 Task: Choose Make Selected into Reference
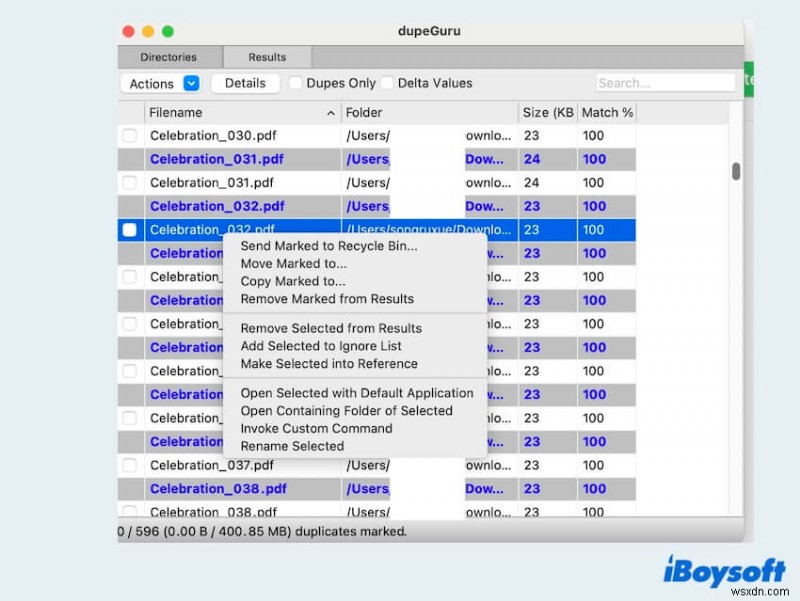[x=329, y=364]
